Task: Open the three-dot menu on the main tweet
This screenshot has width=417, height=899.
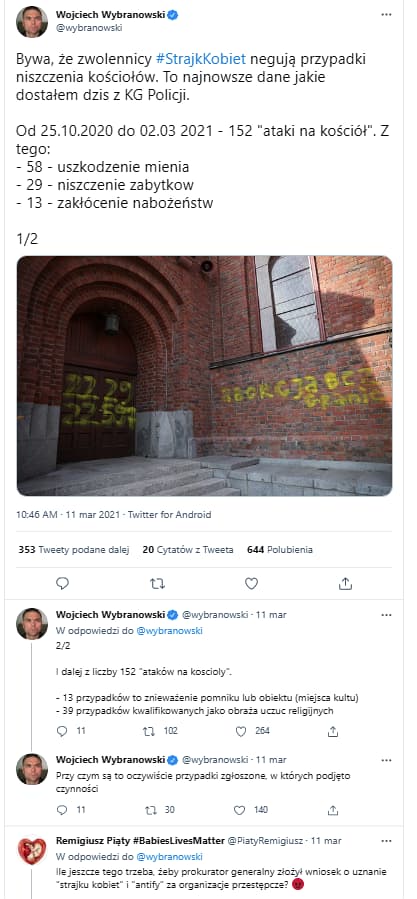Action: [386, 15]
